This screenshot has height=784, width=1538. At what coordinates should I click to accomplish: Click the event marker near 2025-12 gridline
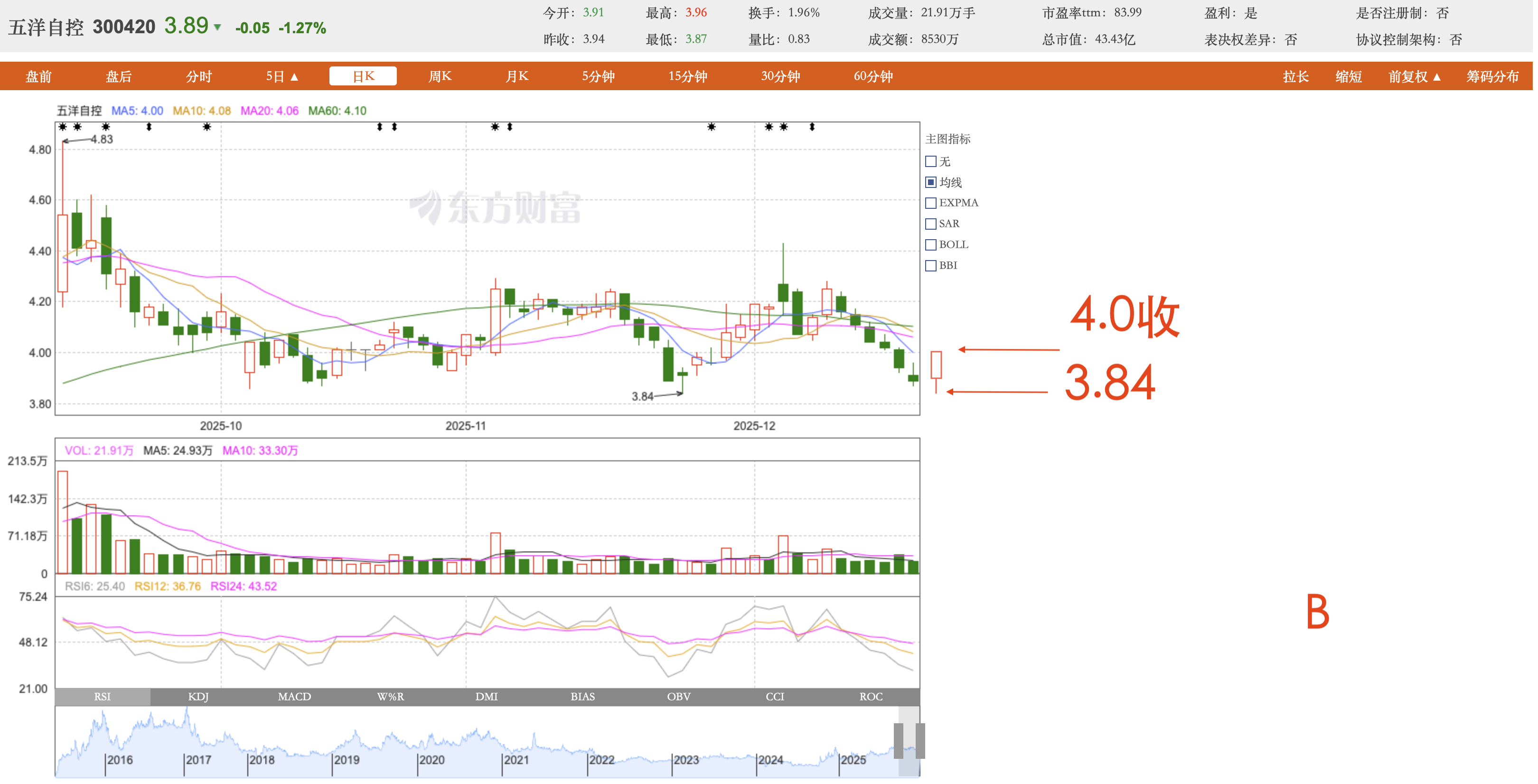click(x=769, y=127)
